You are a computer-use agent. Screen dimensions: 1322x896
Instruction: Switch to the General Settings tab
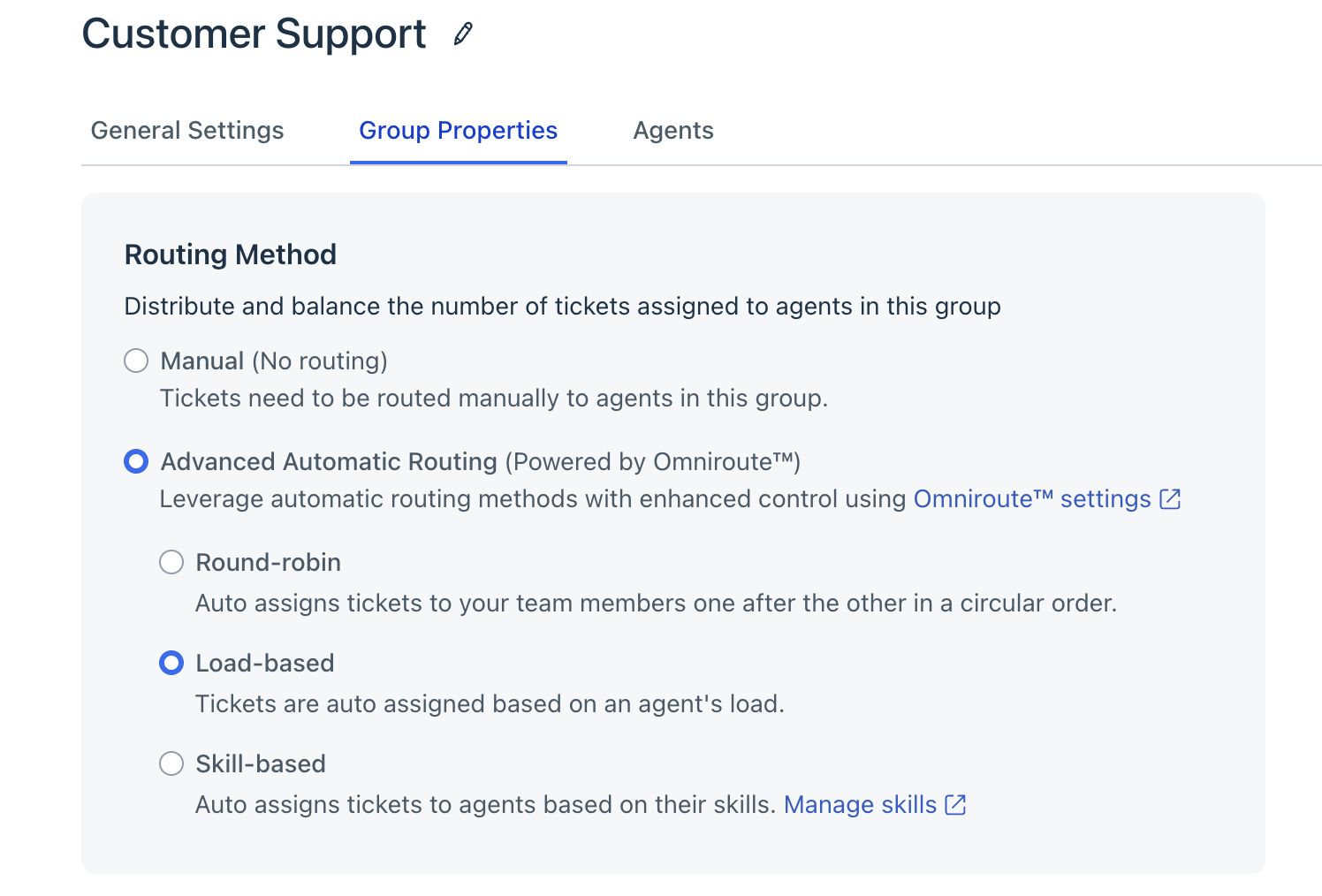click(187, 131)
